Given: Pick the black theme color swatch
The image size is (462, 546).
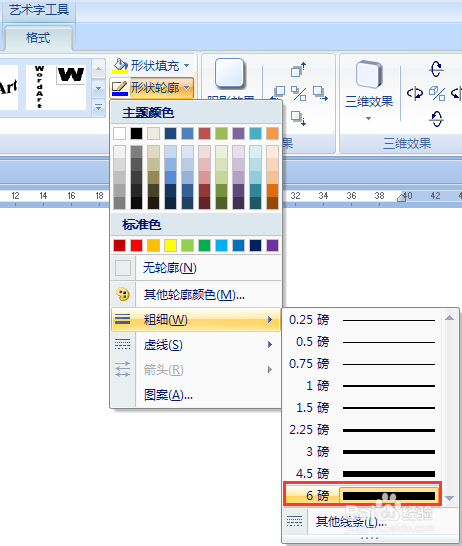Looking at the screenshot, I should tap(136, 133).
